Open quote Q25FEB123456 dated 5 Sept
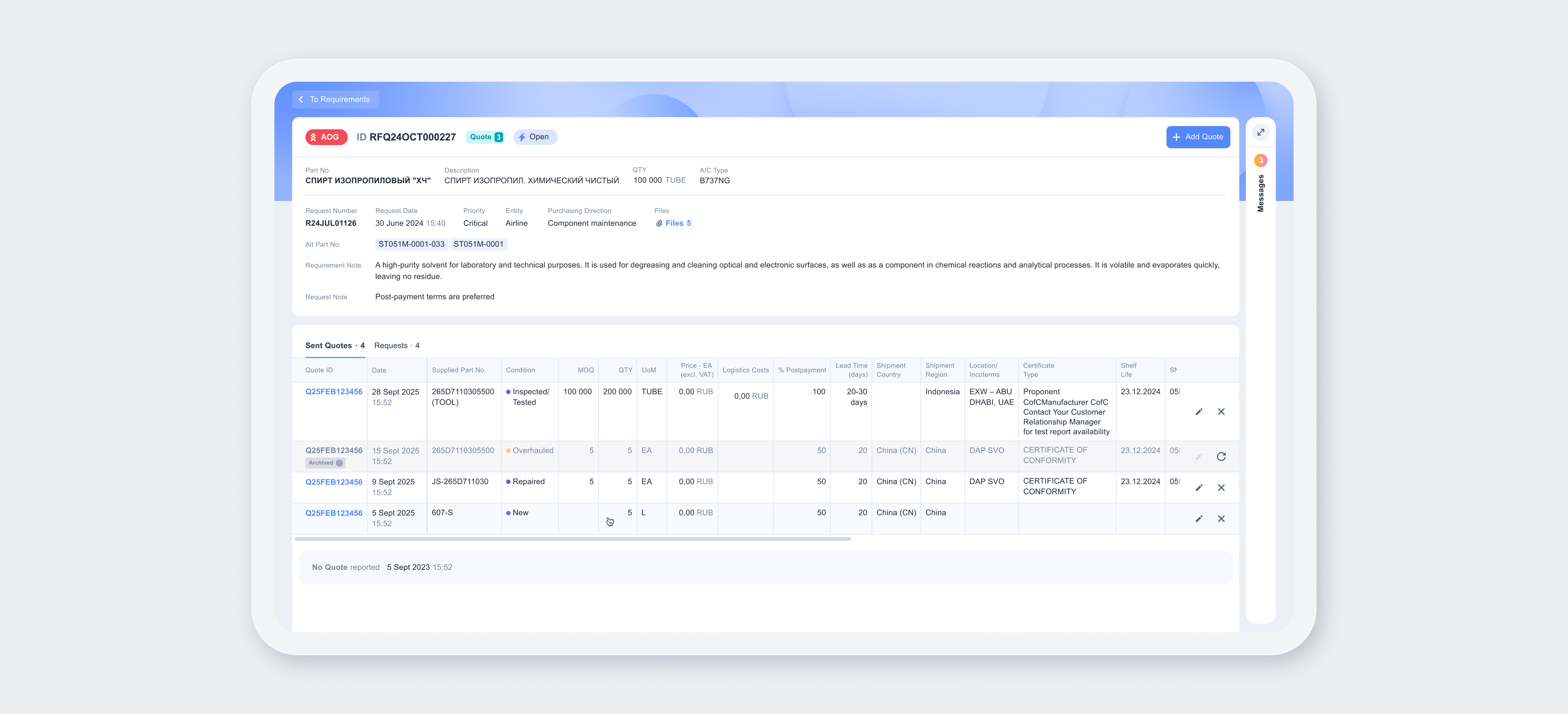The image size is (1568, 714). (x=334, y=513)
